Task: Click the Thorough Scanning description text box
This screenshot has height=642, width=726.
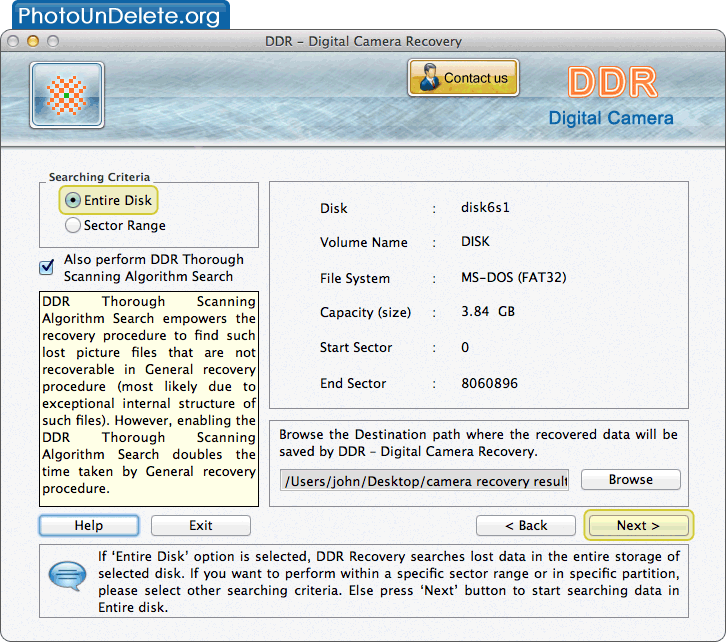Action: (149, 399)
